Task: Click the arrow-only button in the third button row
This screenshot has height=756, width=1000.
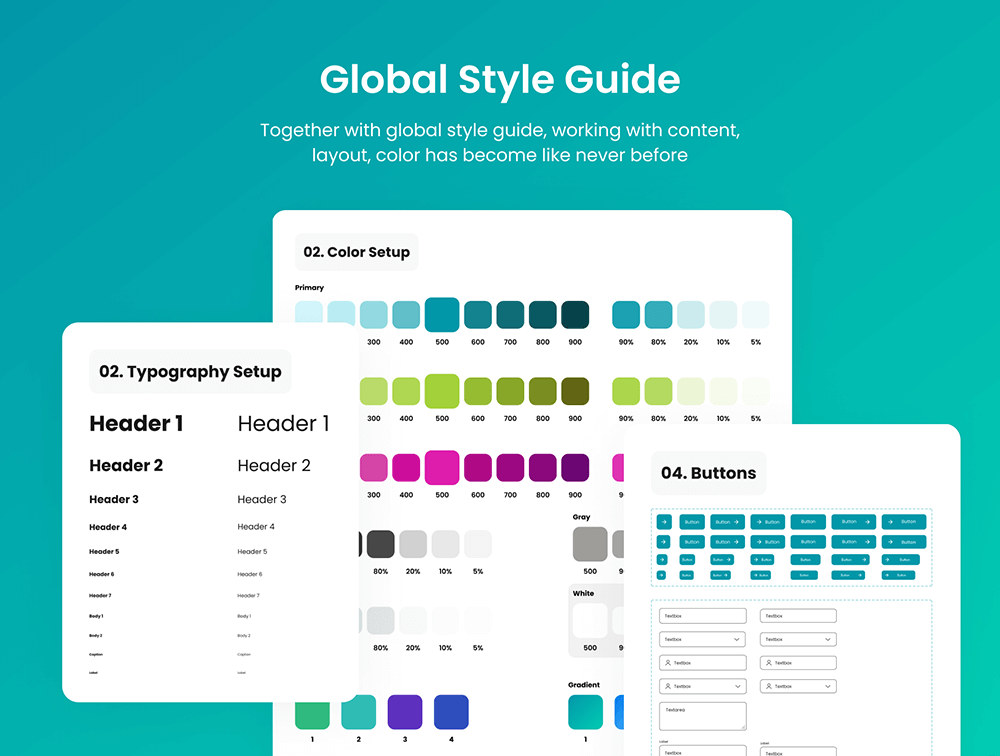Action: pyautogui.click(x=663, y=559)
